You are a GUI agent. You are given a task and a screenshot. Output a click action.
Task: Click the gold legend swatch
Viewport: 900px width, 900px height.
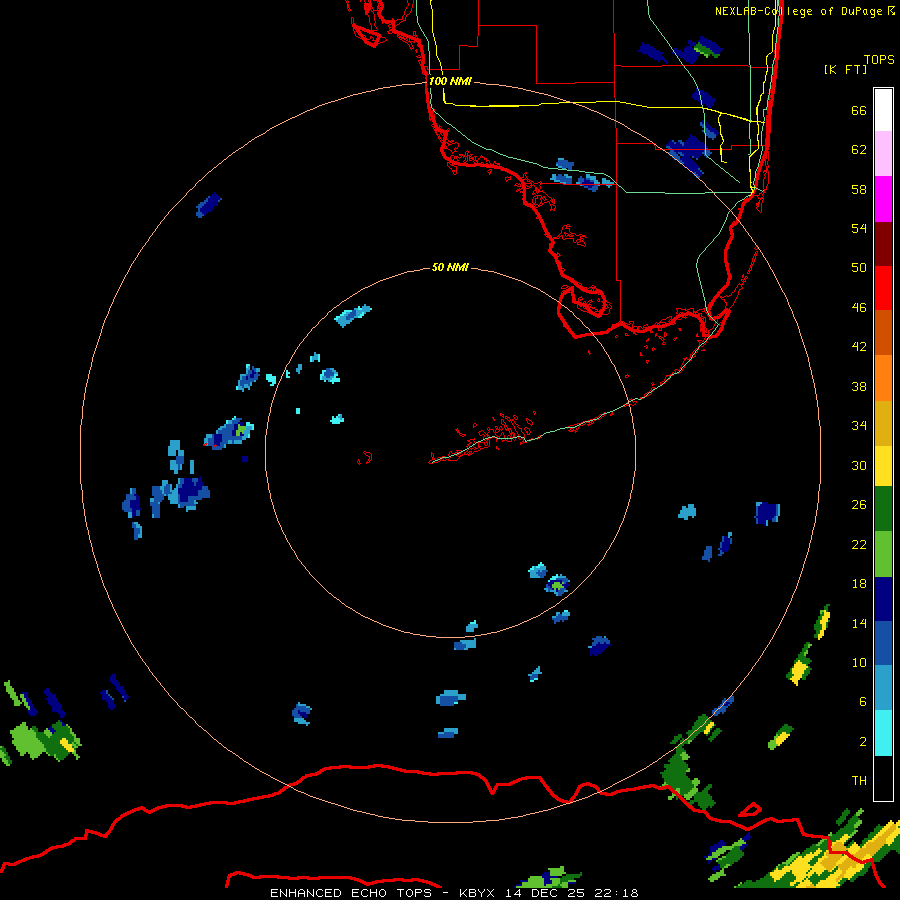click(883, 423)
